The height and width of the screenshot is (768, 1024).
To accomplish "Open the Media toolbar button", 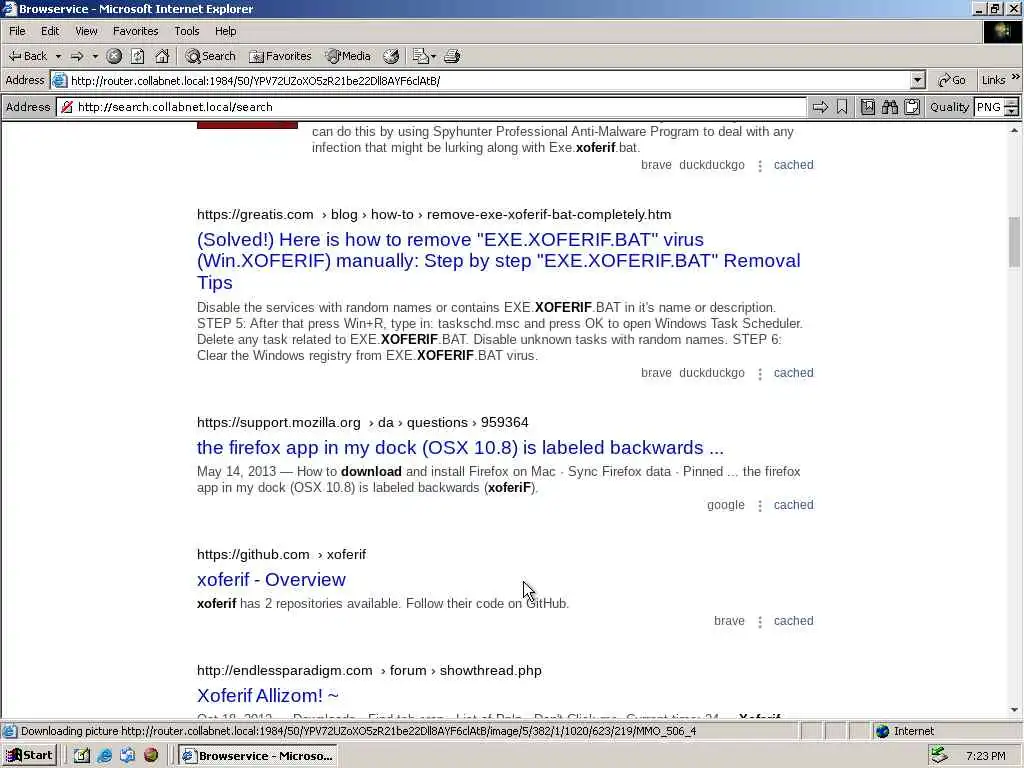I will click(348, 56).
